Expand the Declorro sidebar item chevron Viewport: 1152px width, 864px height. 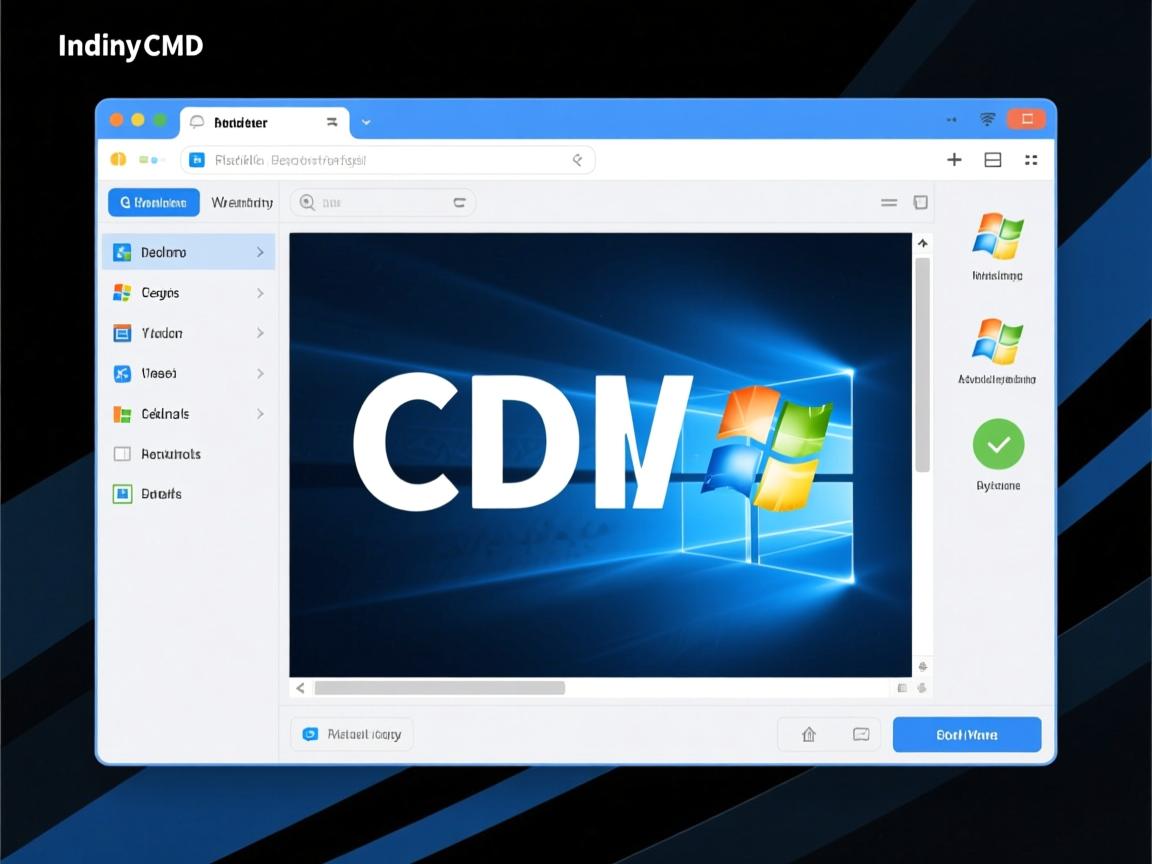click(x=260, y=253)
